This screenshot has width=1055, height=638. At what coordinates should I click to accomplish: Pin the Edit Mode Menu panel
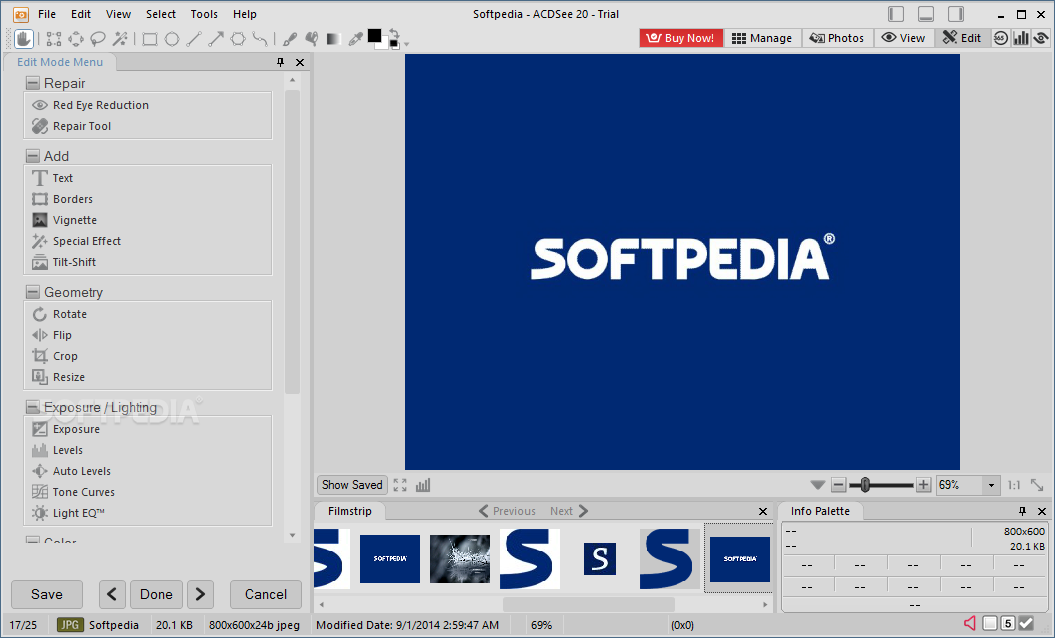[x=281, y=62]
